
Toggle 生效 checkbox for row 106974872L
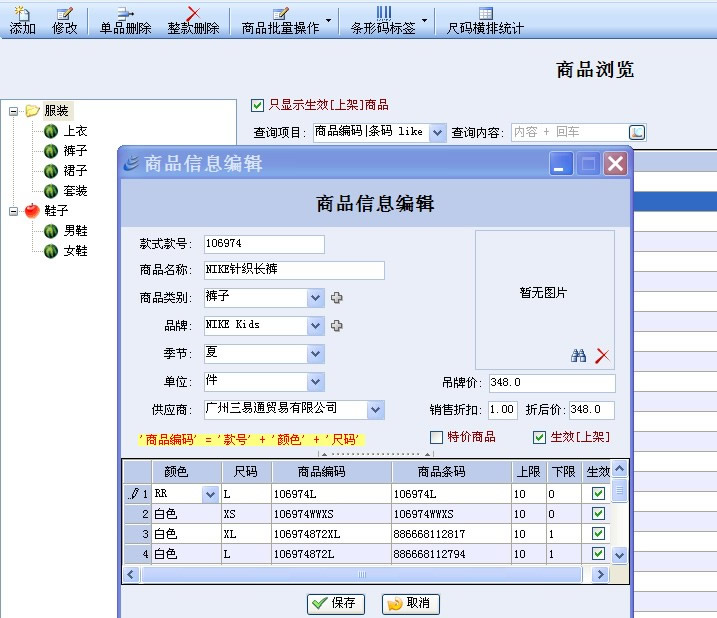tap(598, 554)
